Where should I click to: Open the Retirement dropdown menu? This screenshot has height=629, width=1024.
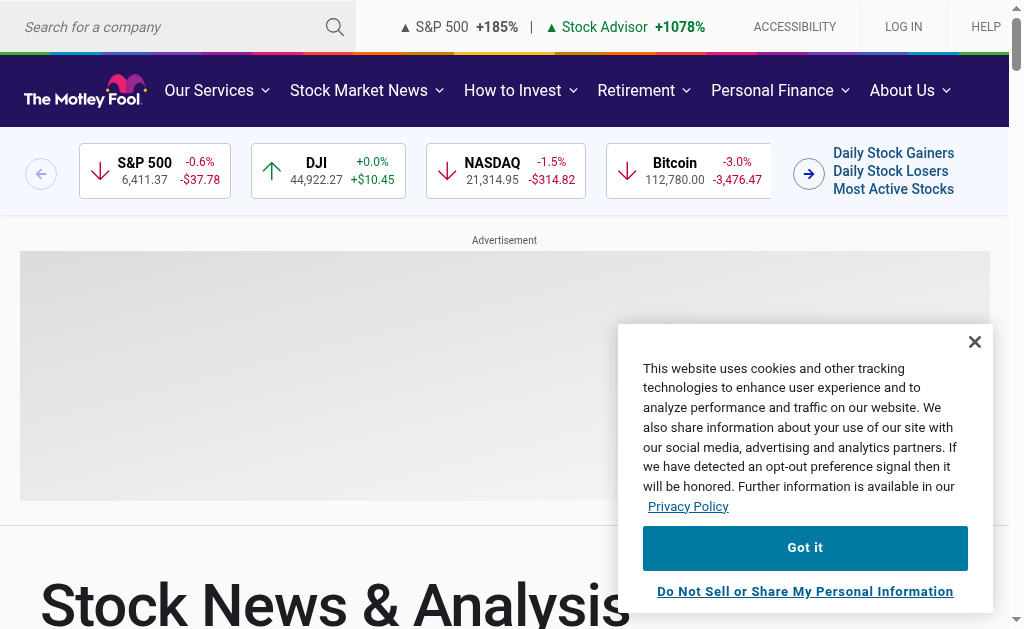644,90
